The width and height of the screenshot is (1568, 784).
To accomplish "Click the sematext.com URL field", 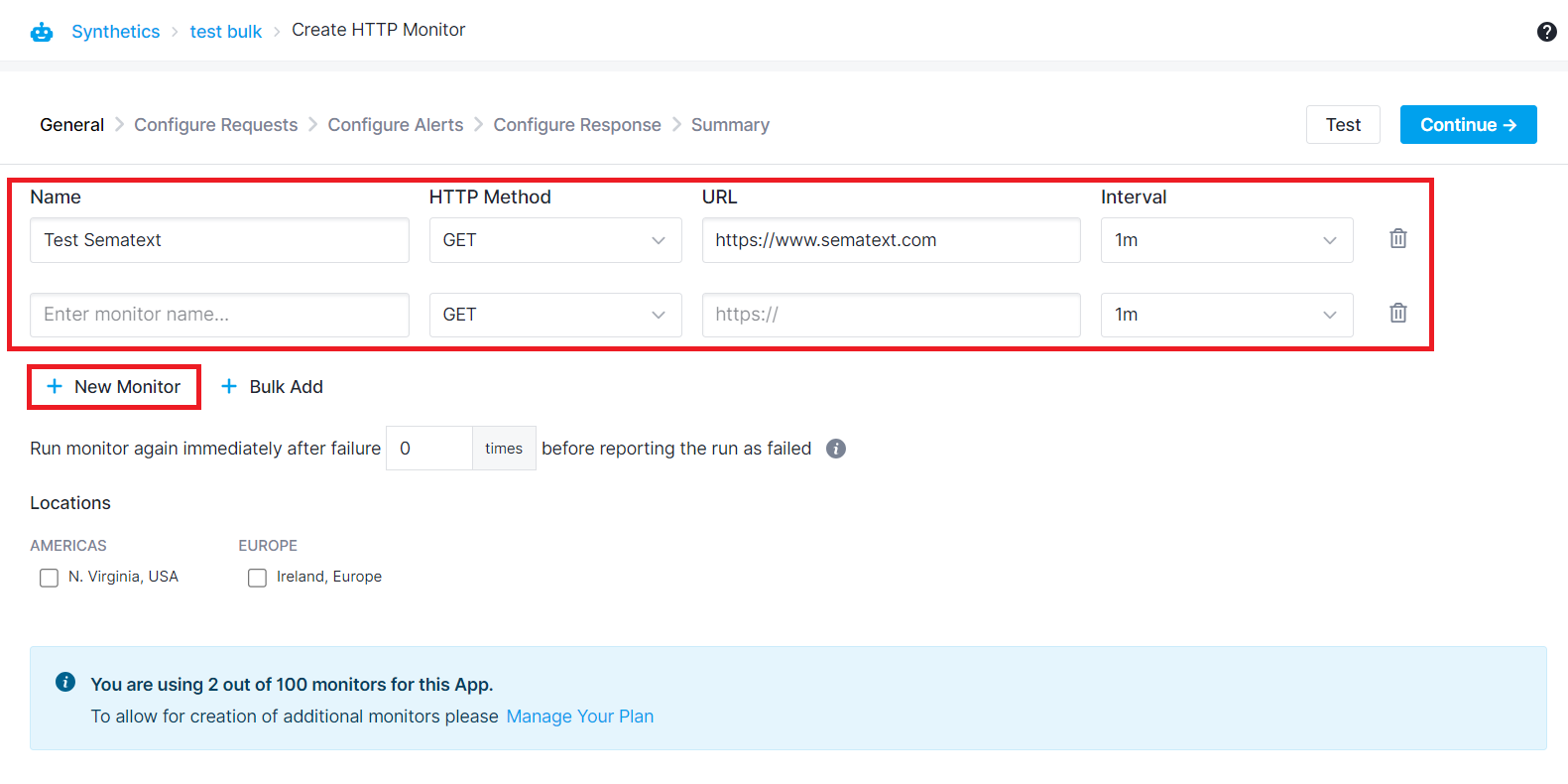I will click(x=891, y=240).
